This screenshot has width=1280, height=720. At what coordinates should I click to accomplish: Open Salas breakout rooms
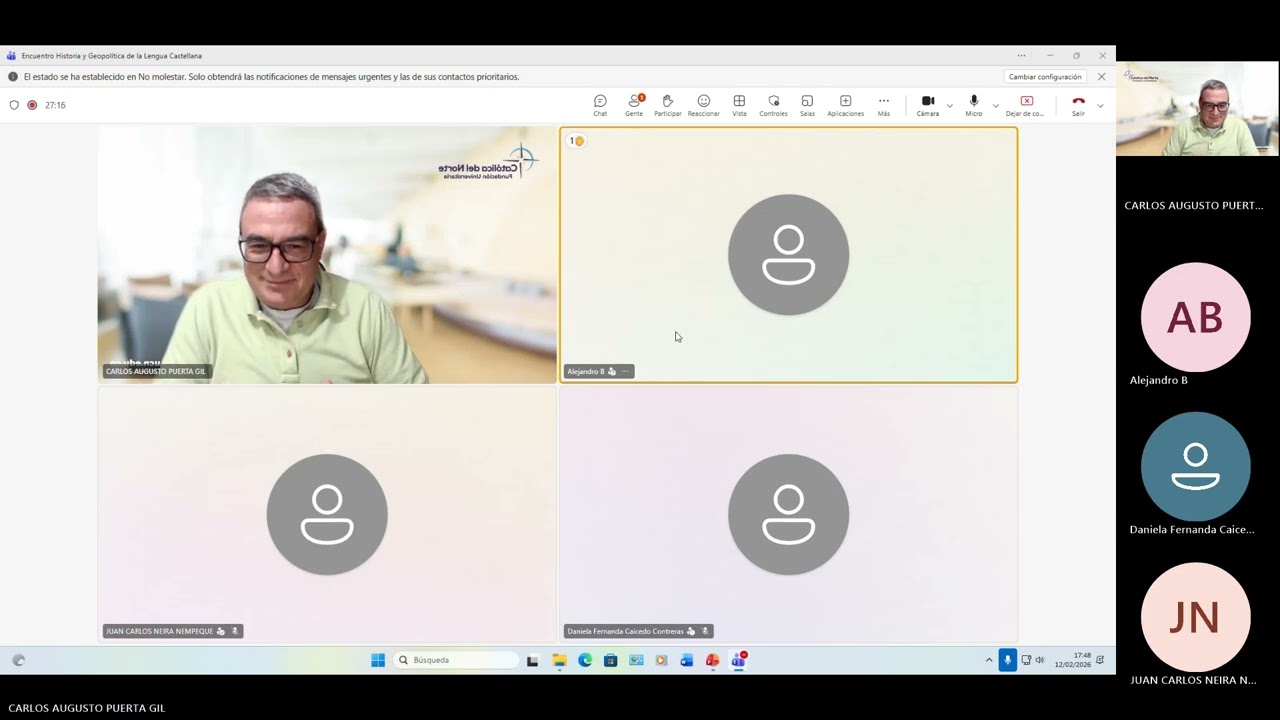[807, 105]
